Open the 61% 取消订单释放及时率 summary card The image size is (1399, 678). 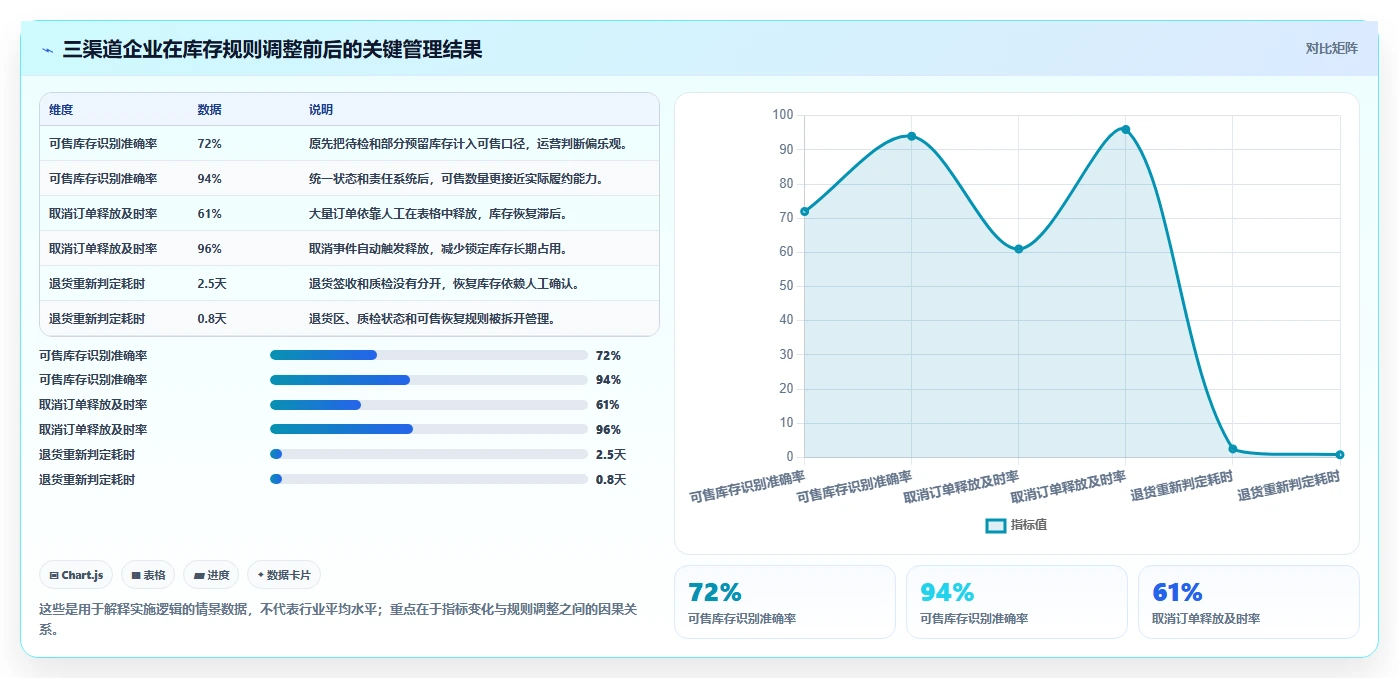point(1248,602)
